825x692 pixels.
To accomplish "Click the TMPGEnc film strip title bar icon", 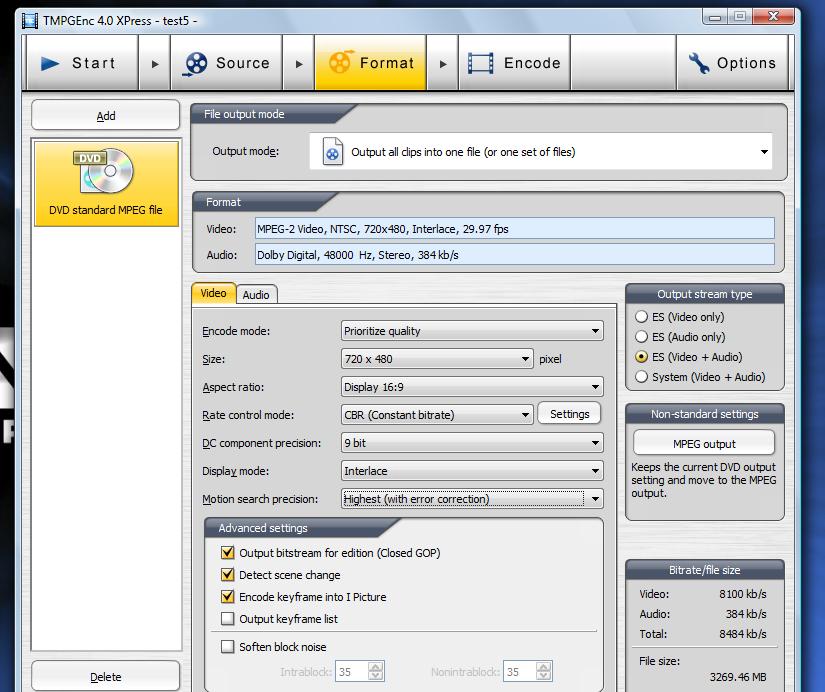I will pyautogui.click(x=30, y=21).
